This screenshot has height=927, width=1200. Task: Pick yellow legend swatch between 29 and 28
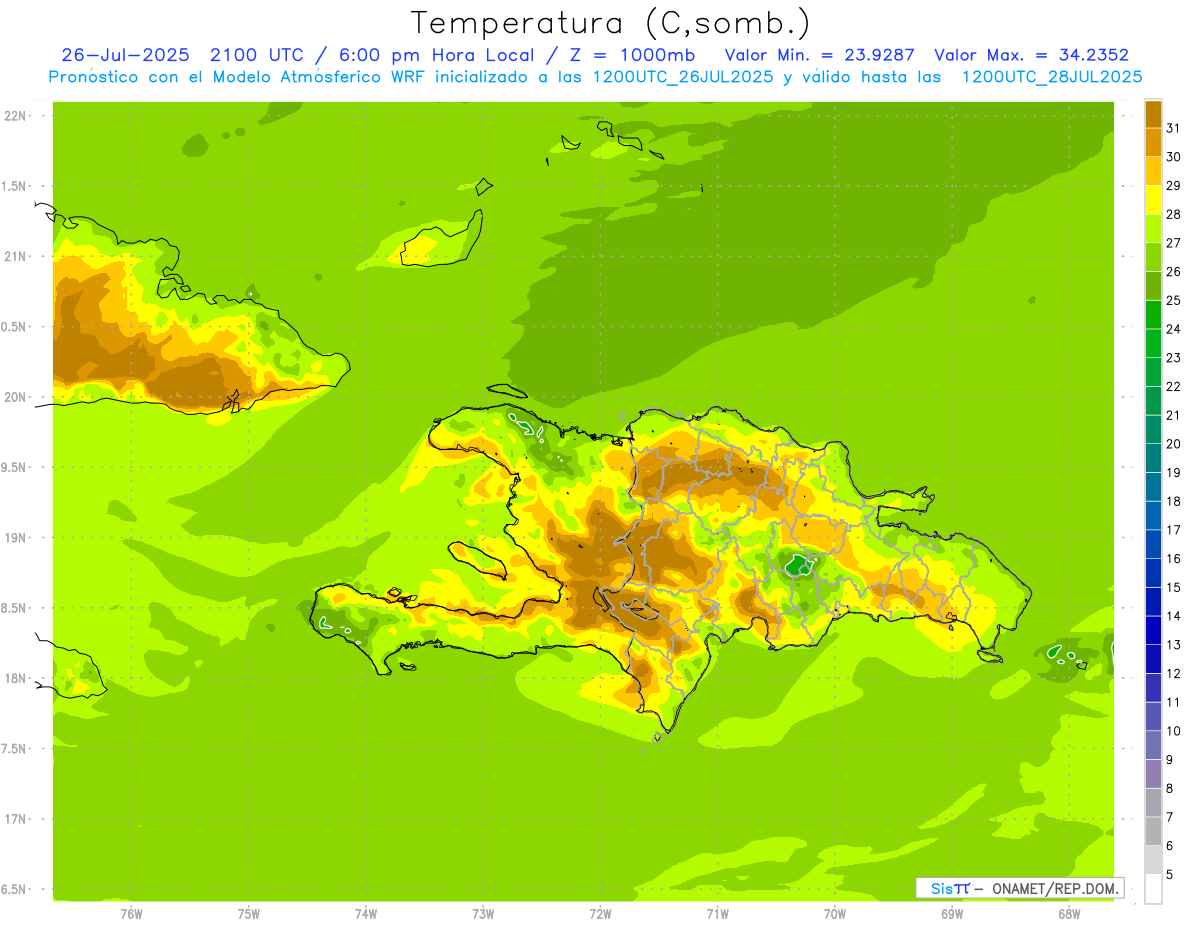(1153, 200)
